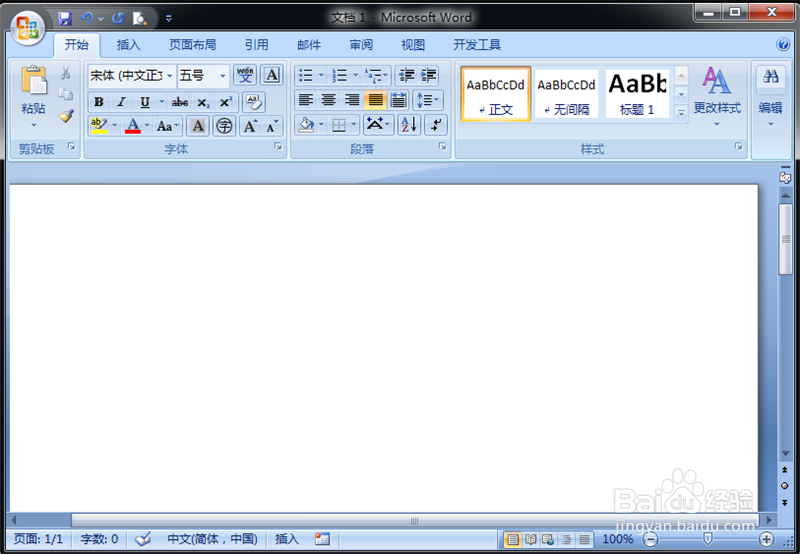Viewport: 800px width, 554px height.
Task: Expand the bullets list dropdown
Action: coord(321,75)
